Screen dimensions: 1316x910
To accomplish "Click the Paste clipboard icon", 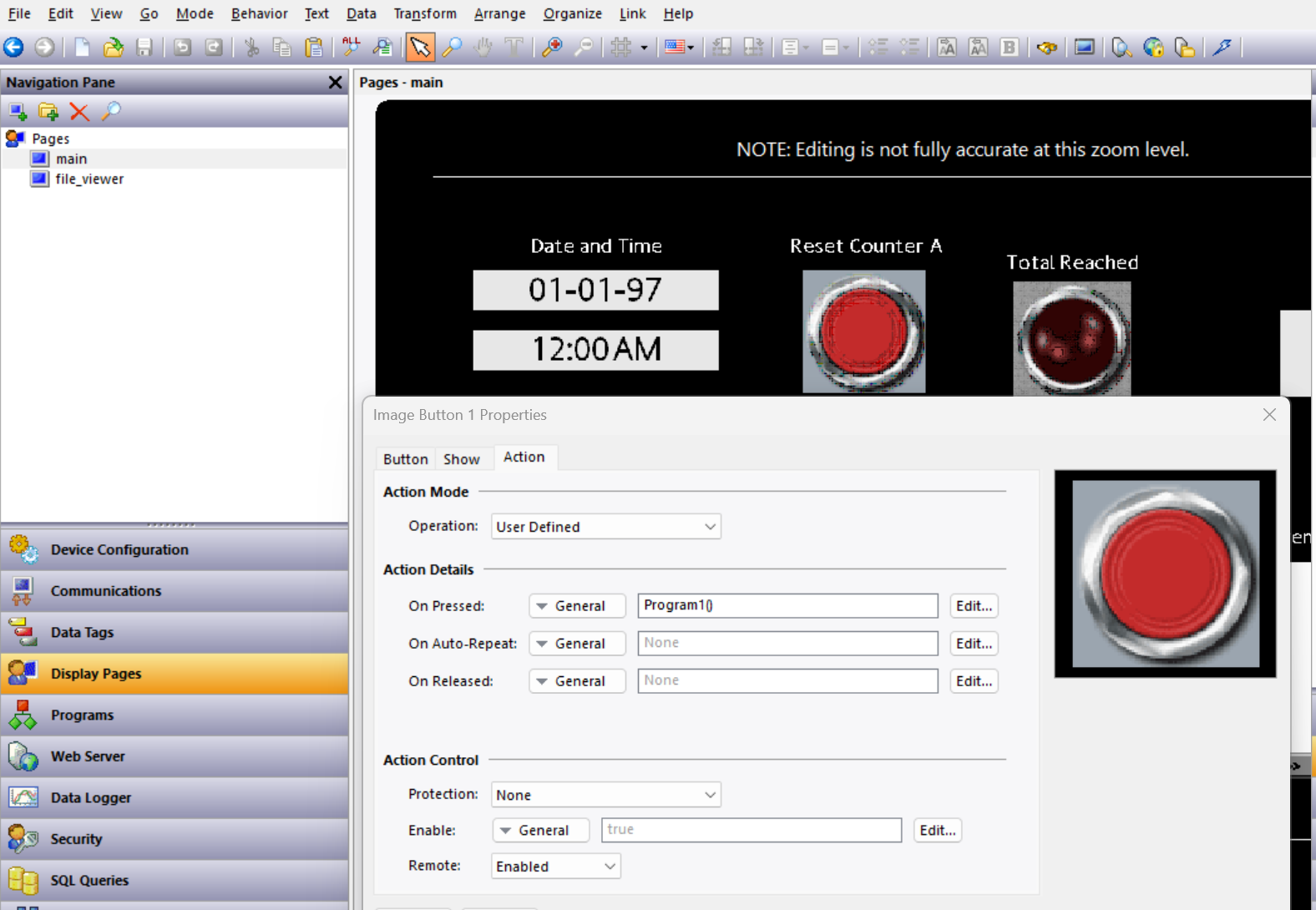I will pos(314,48).
